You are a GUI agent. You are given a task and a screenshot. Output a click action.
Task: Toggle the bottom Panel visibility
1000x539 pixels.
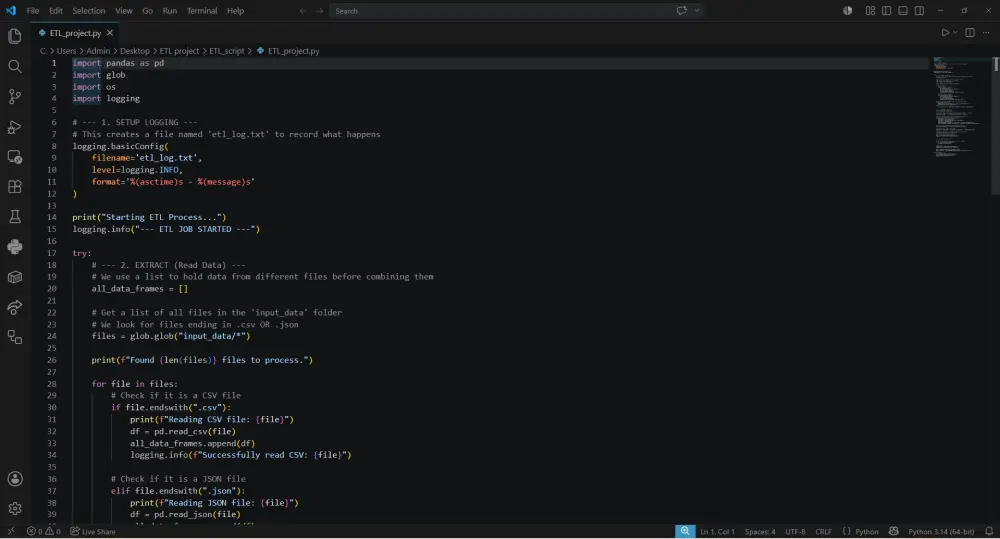902,11
